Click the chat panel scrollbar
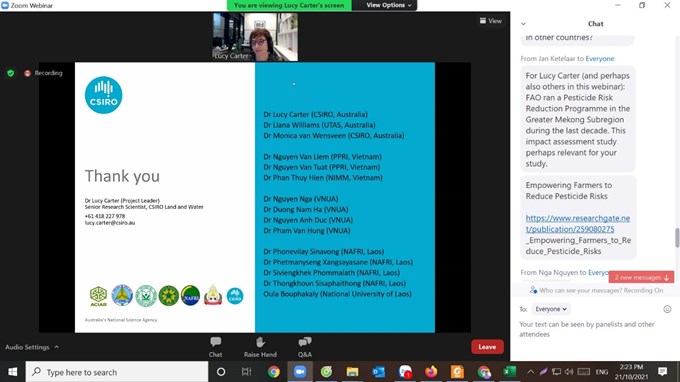Image resolution: width=680 pixels, height=382 pixels. coord(677,238)
